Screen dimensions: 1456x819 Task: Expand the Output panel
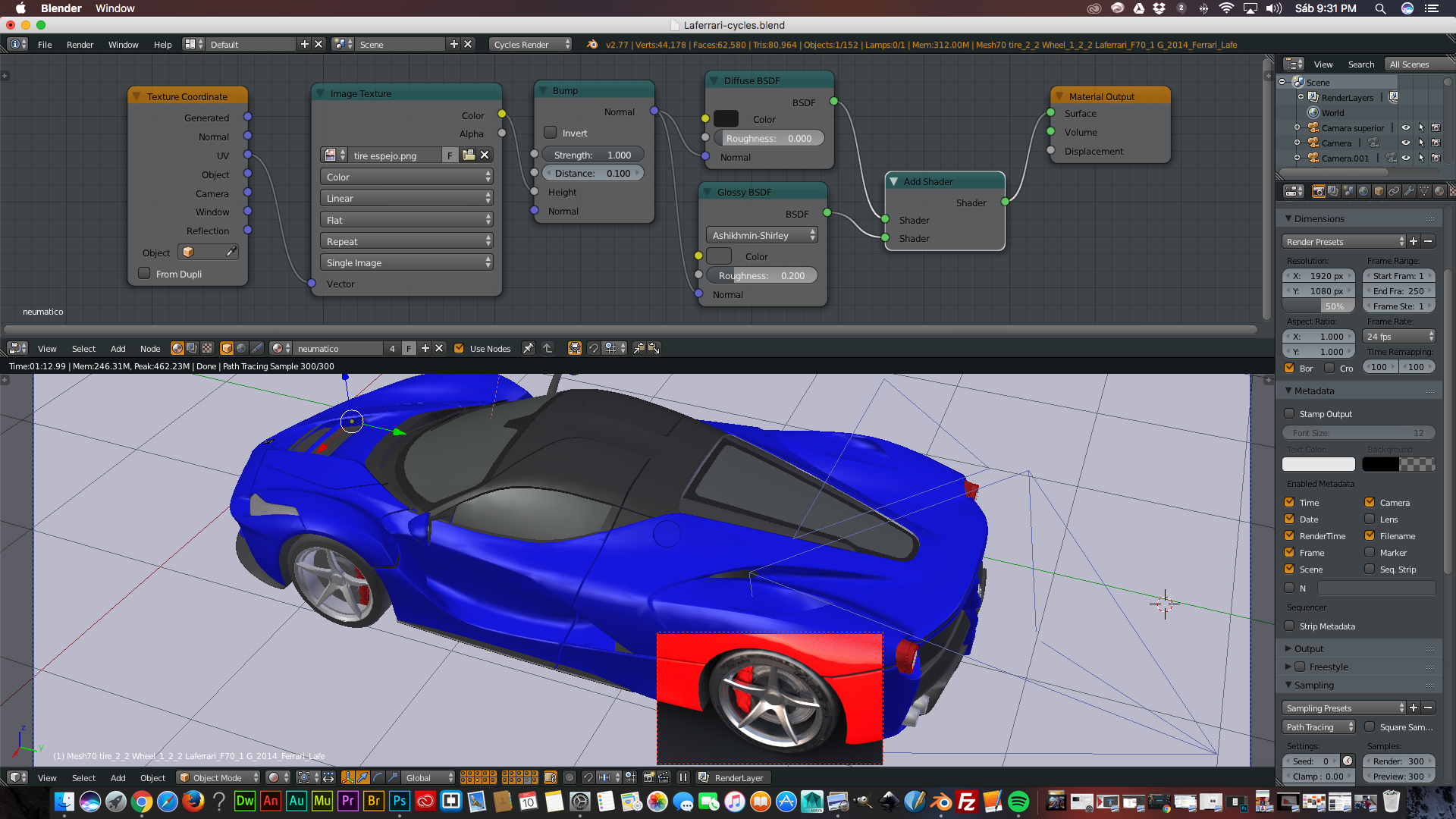(x=1309, y=649)
